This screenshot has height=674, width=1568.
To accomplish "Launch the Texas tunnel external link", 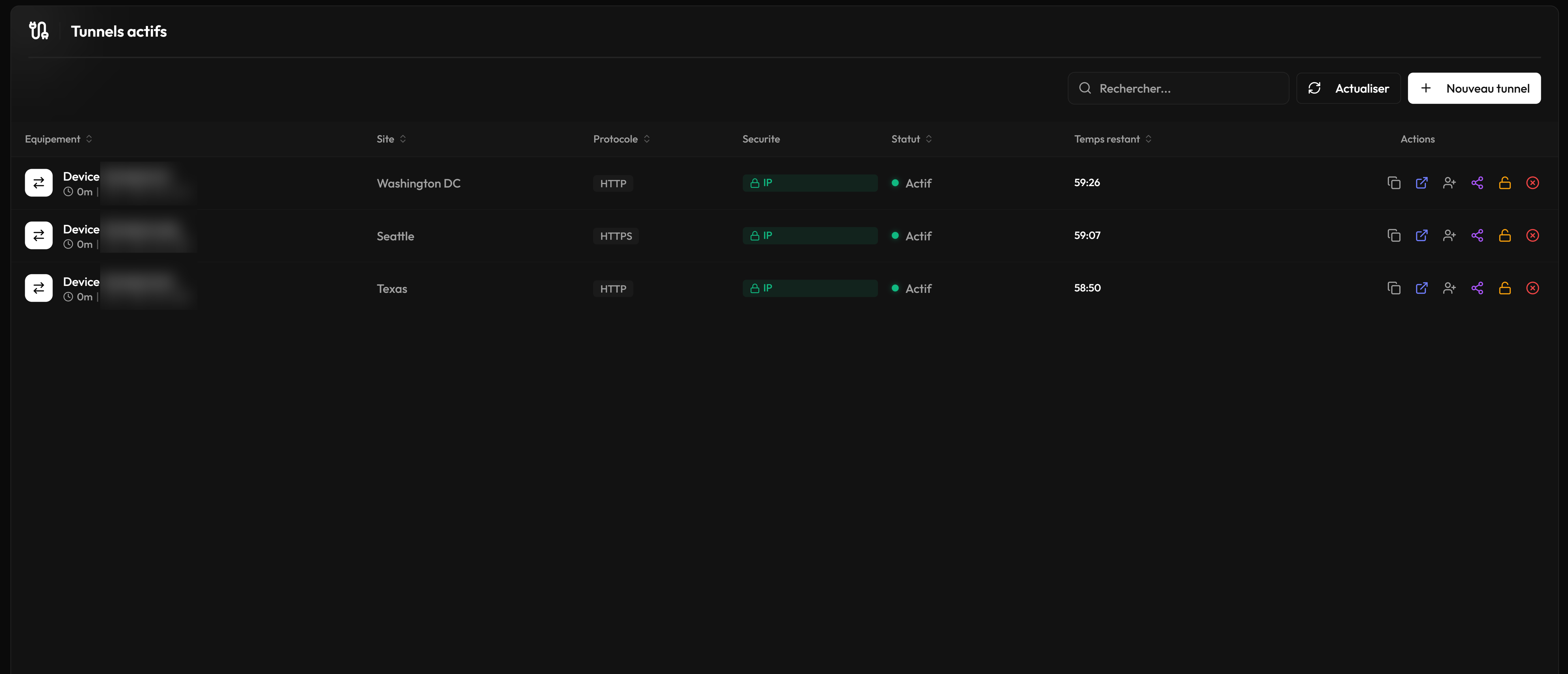I will (1421, 288).
